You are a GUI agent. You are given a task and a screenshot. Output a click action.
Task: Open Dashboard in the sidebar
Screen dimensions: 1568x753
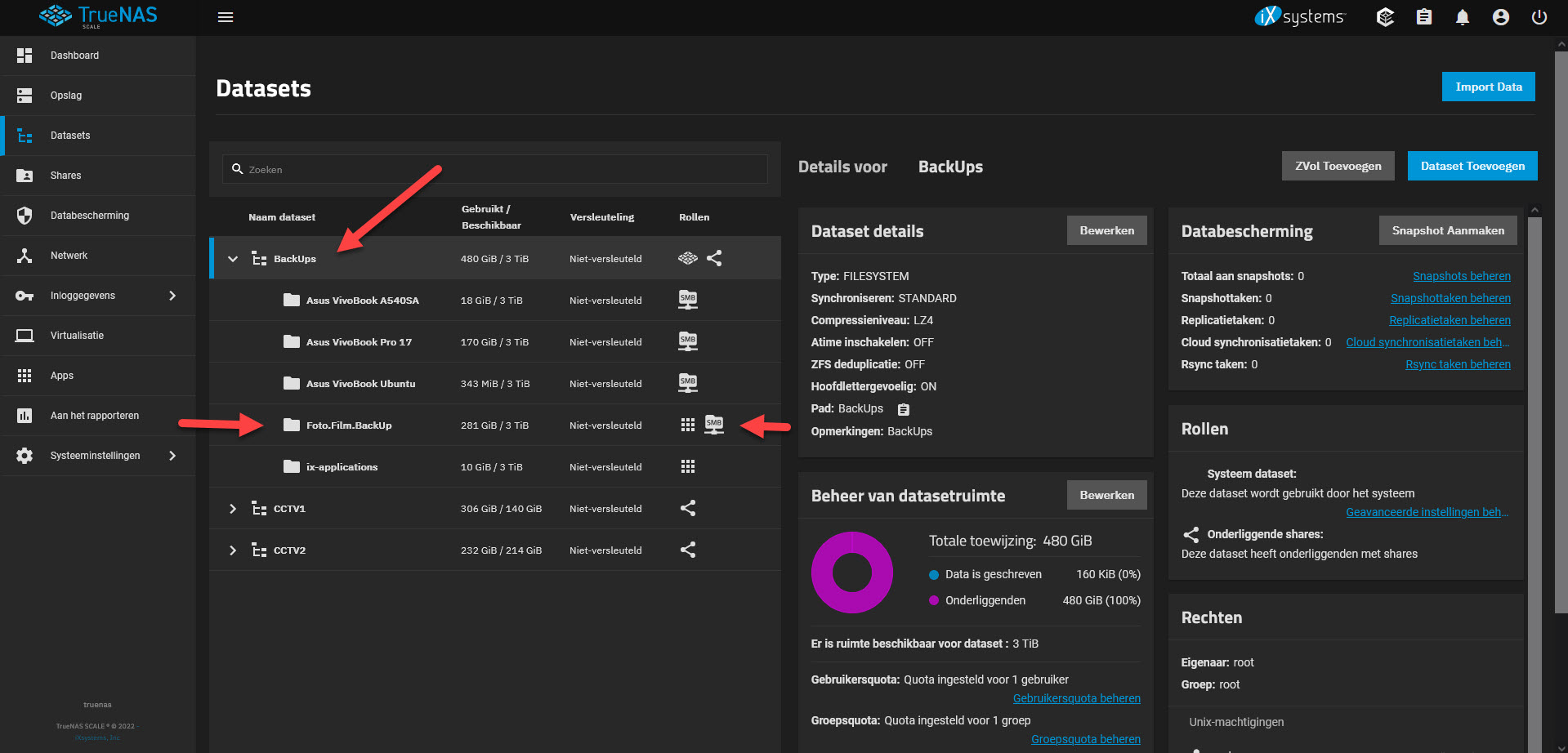click(98, 56)
